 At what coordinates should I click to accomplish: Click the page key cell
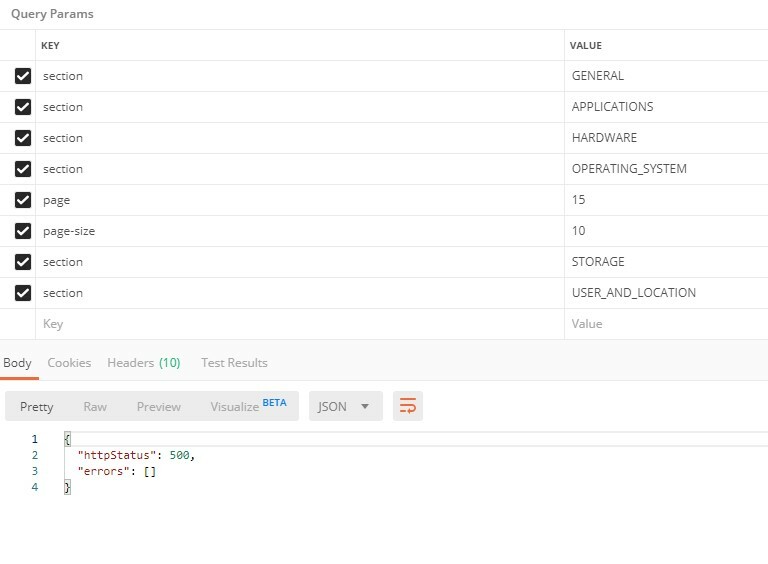pos(300,200)
